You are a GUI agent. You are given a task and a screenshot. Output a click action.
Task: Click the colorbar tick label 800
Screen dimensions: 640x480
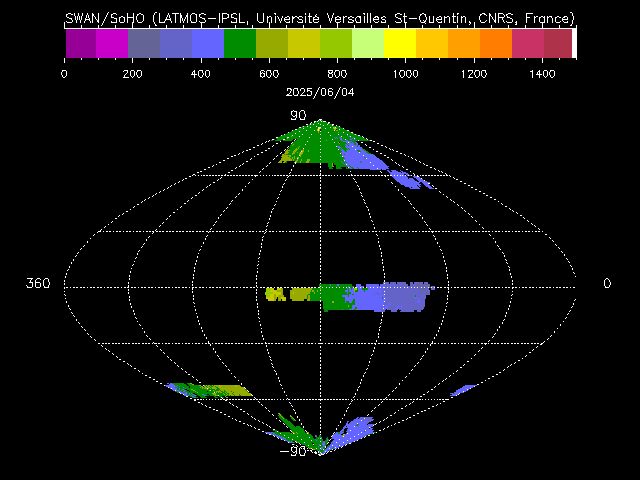pos(337,74)
